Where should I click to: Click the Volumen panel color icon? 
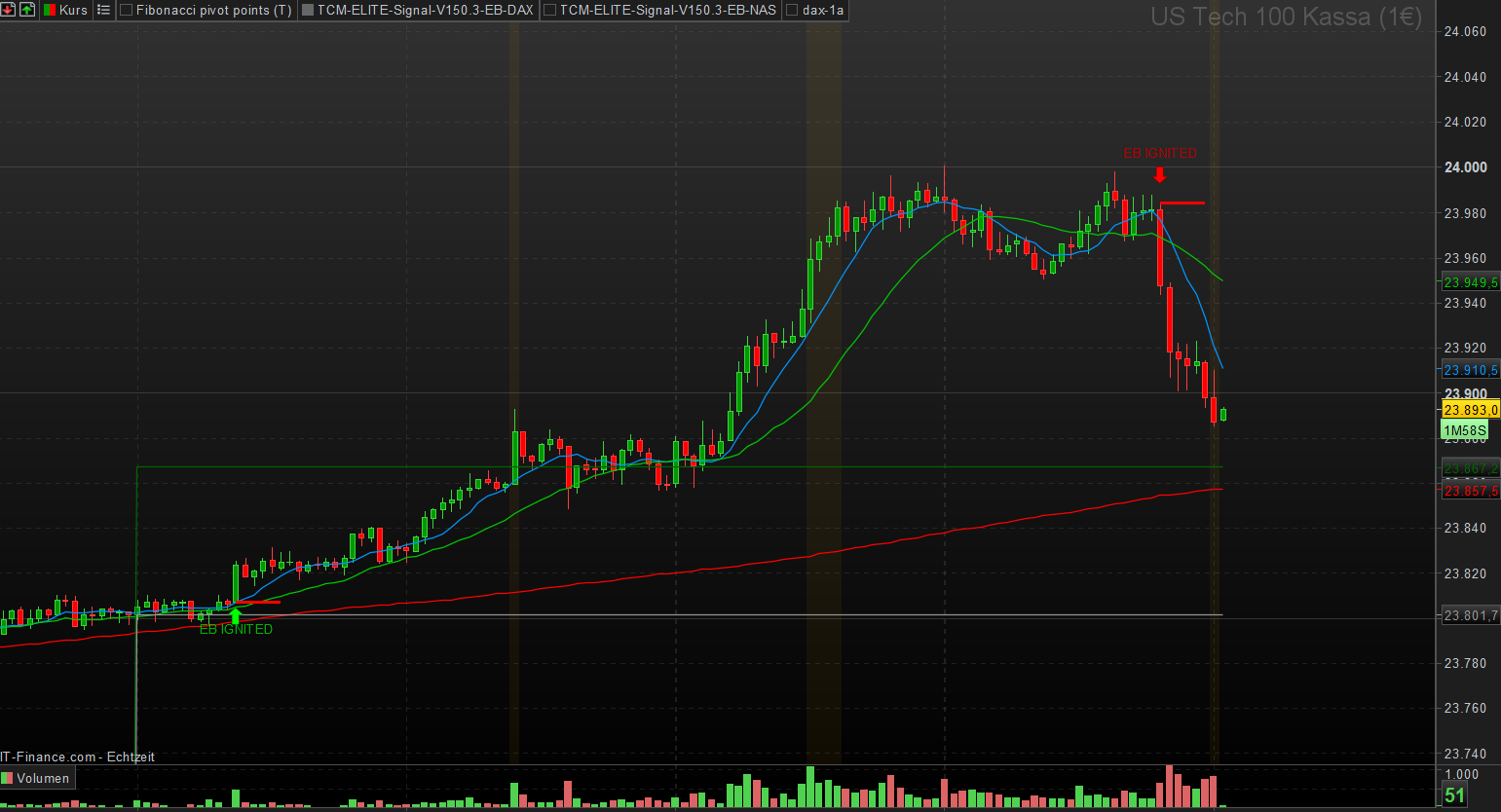coord(8,778)
